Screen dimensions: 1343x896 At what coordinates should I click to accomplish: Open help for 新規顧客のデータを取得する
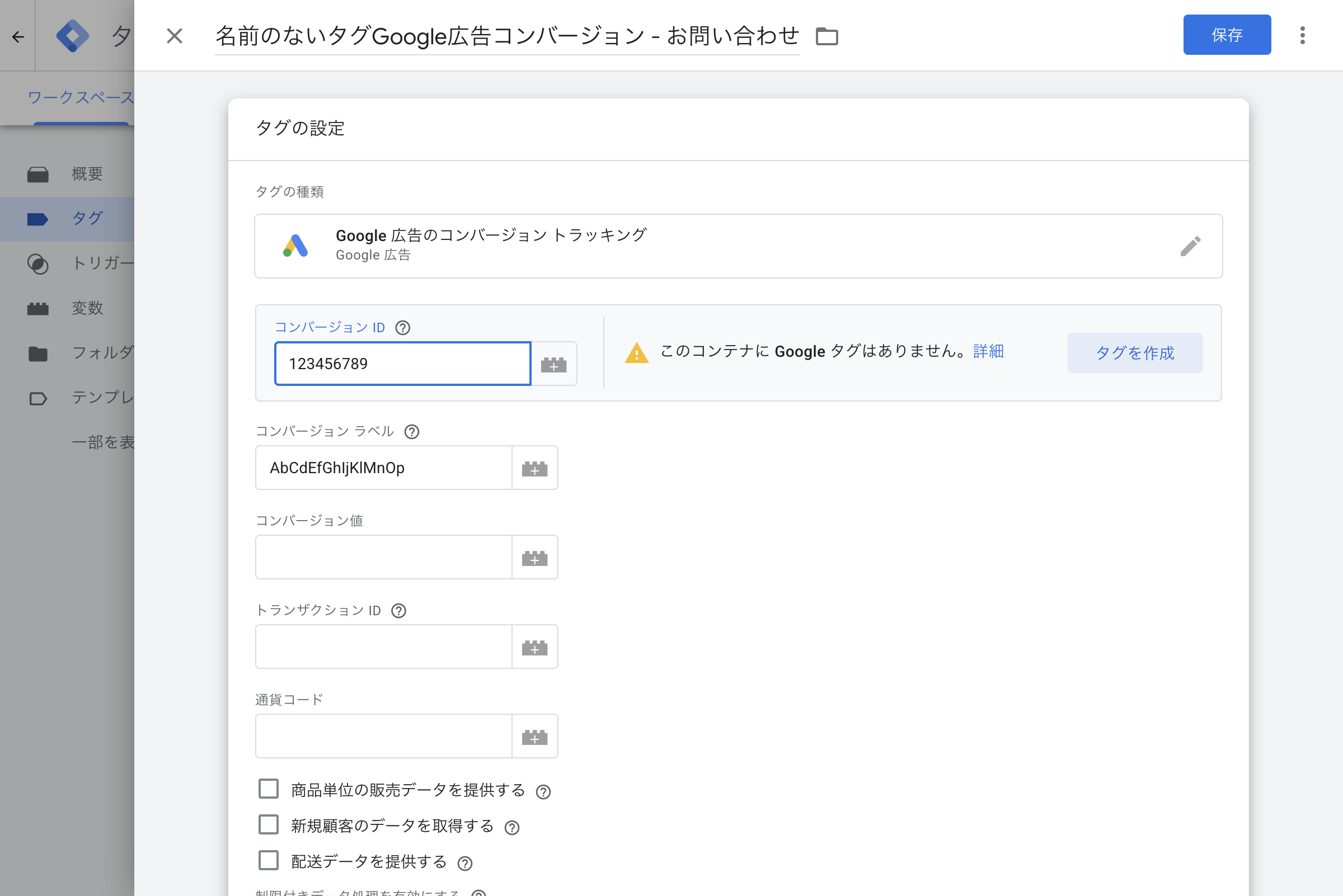click(x=511, y=828)
